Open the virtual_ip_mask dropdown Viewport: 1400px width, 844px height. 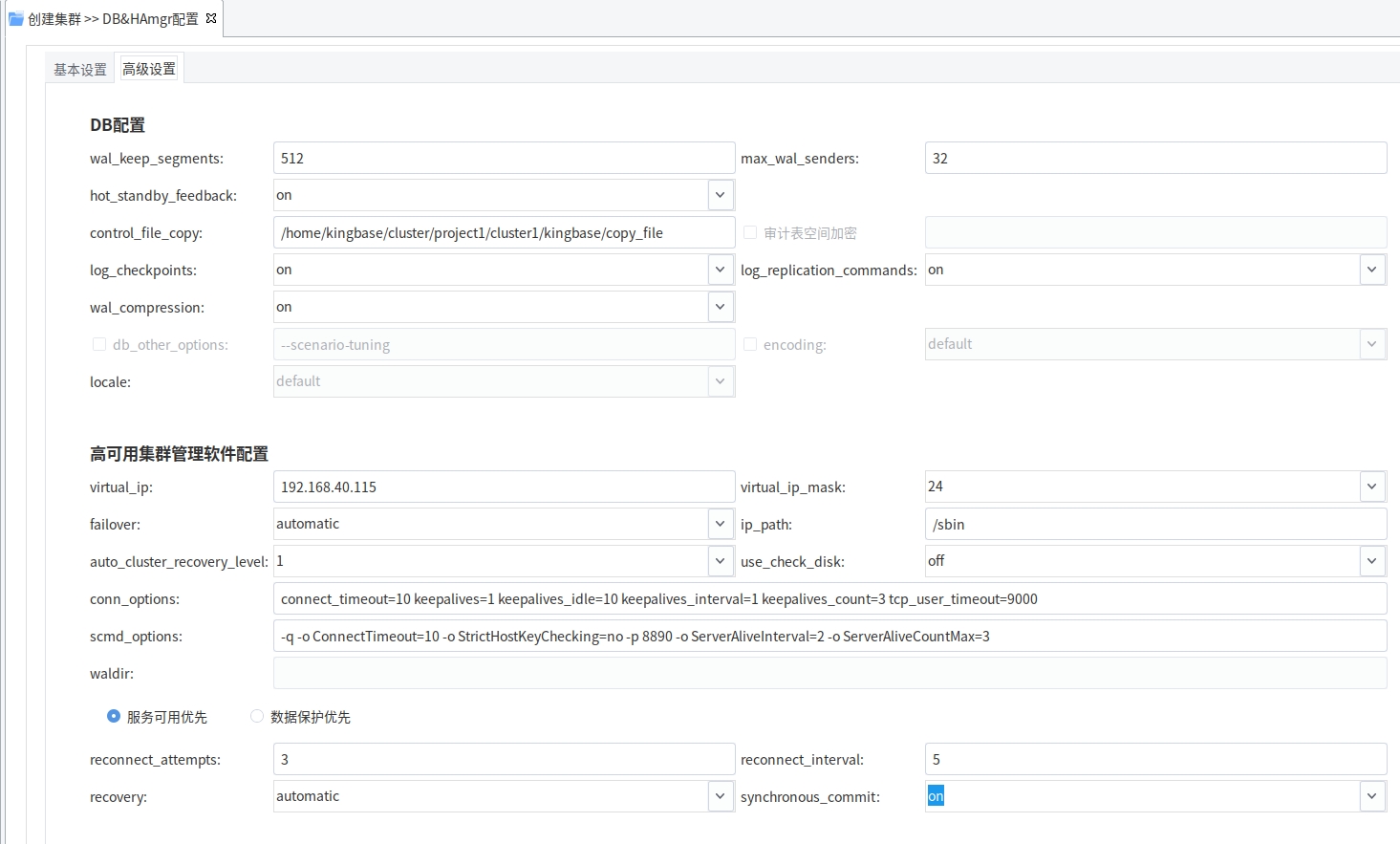click(x=1372, y=487)
